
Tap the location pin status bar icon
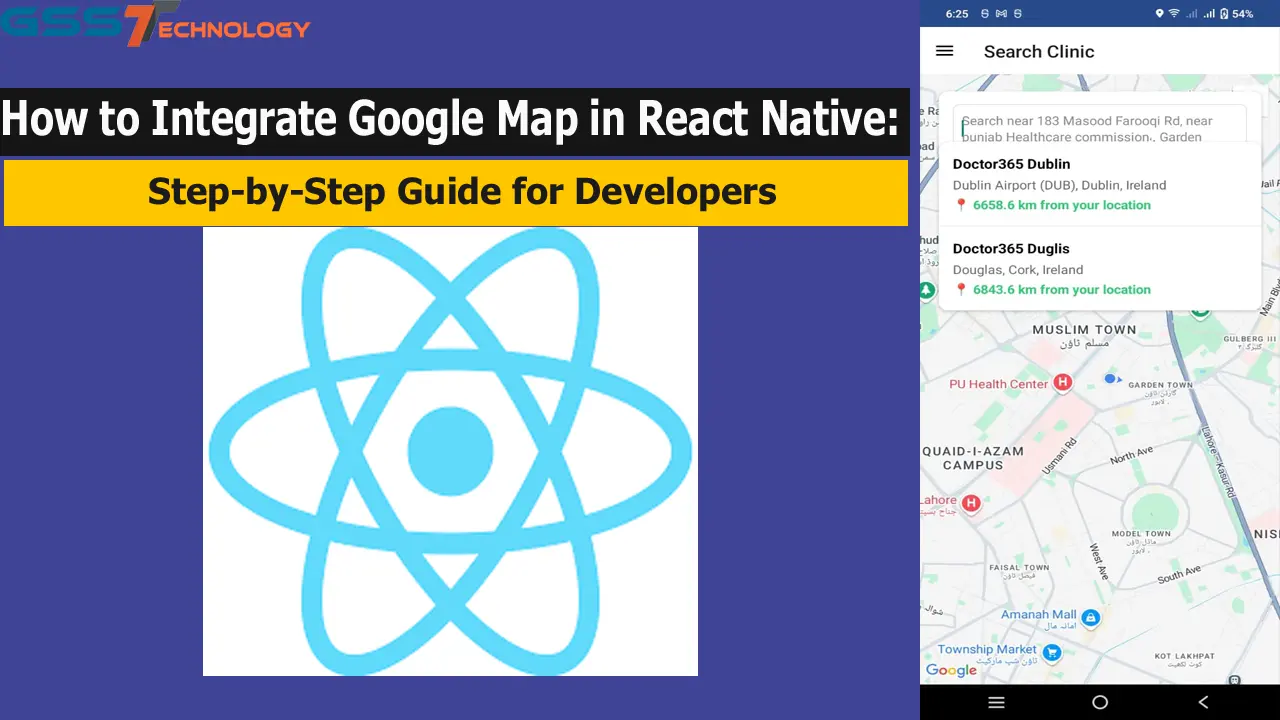coord(1159,14)
